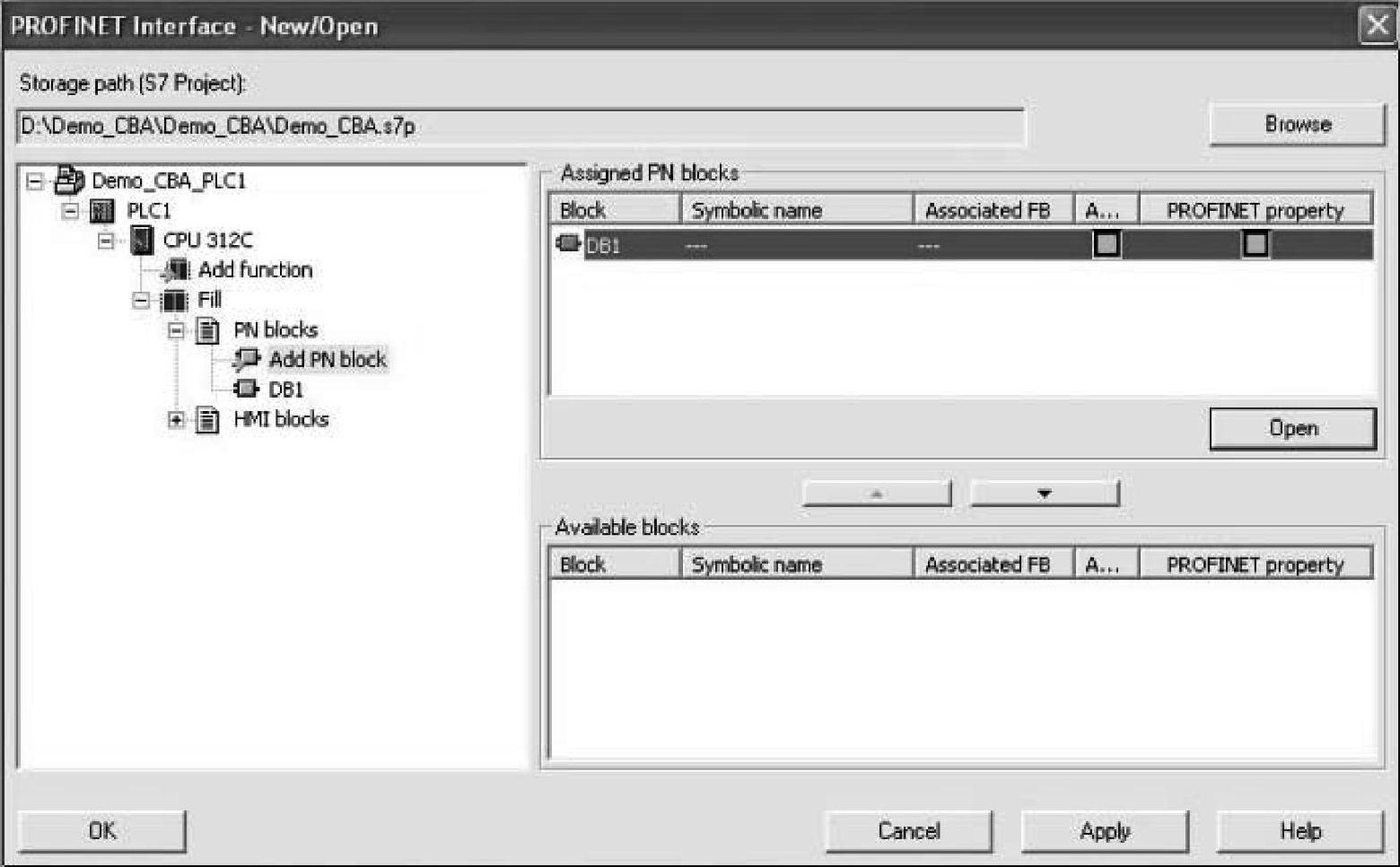This screenshot has width=1400, height=867.
Task: Click PROFINET property header in Available blocks
Action: point(1256,564)
